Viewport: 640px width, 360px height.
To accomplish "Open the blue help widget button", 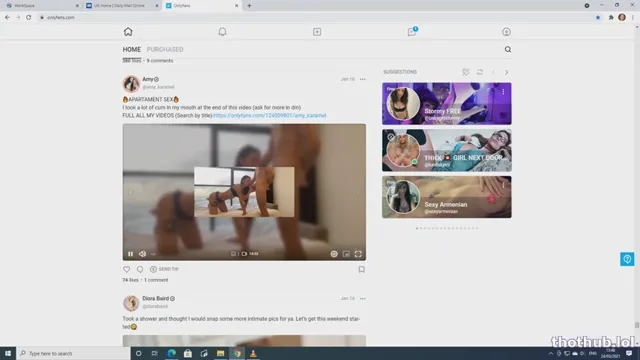I will [x=627, y=259].
